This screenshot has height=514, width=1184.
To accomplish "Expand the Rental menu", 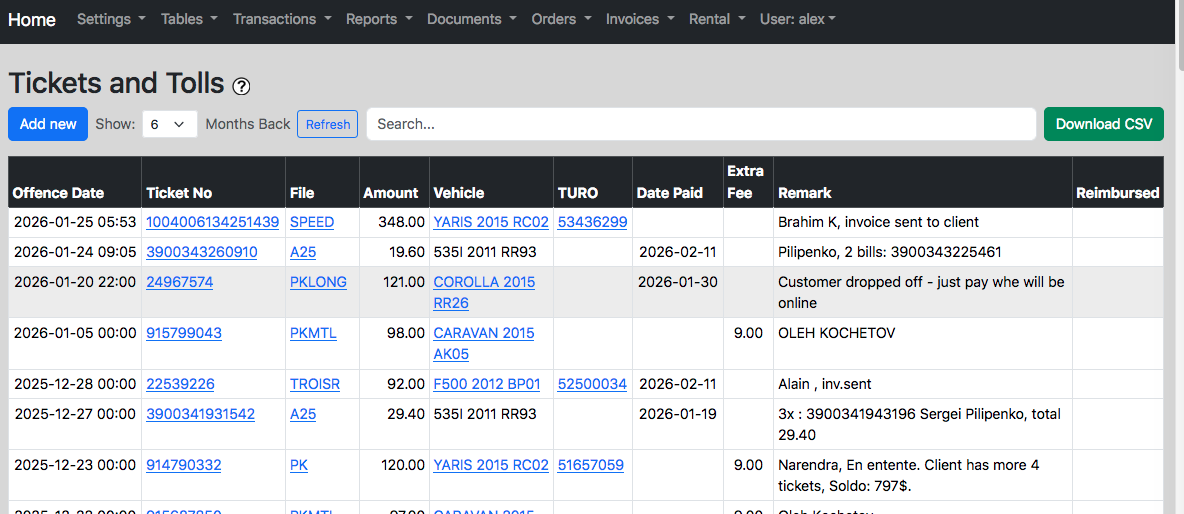I will click(x=716, y=19).
